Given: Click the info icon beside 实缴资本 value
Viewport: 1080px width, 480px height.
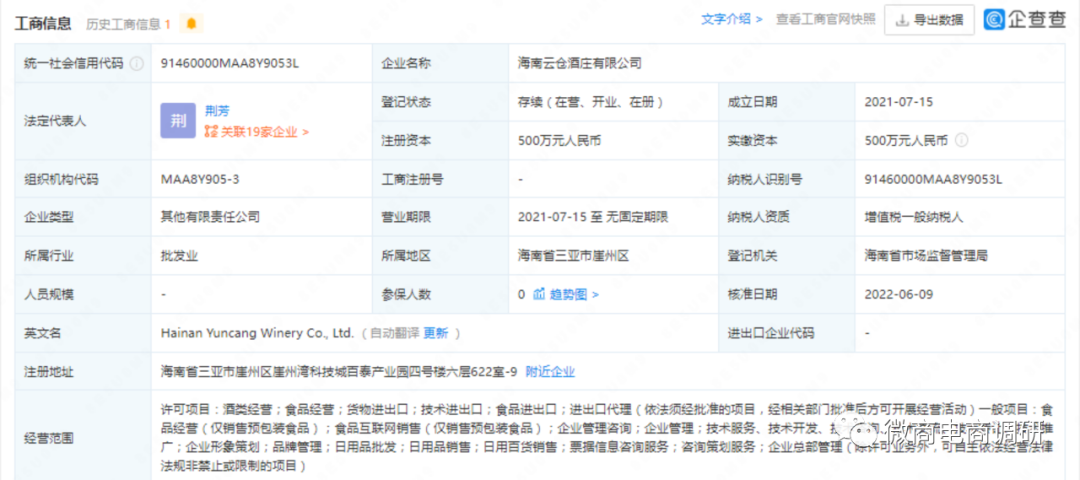Looking at the screenshot, I should point(962,140).
